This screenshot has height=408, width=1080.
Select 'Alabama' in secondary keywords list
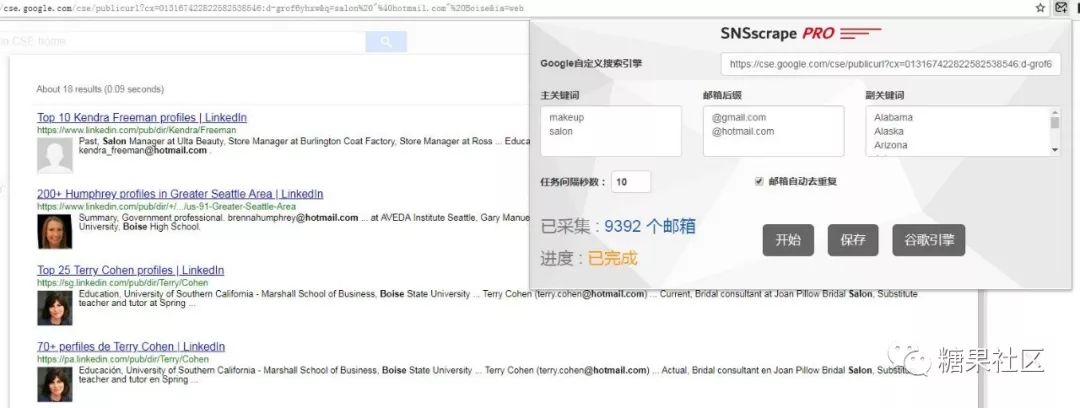pyautogui.click(x=893, y=117)
